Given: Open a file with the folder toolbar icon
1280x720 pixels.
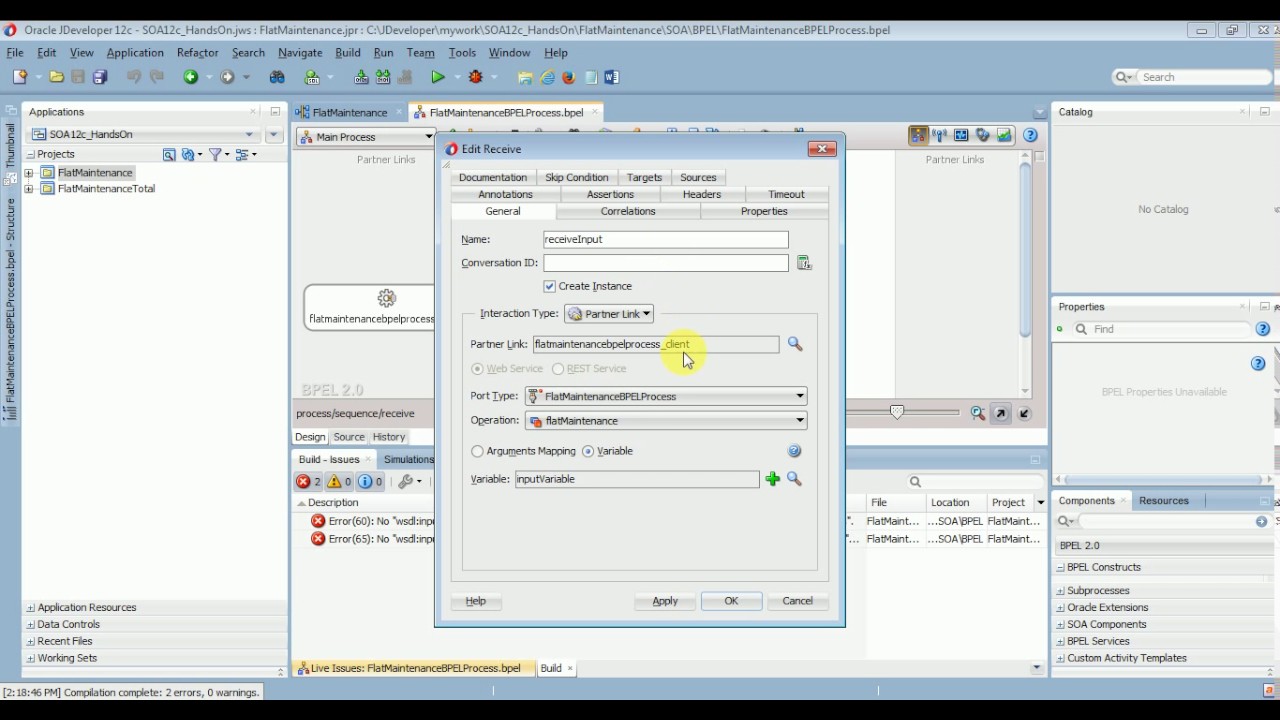Looking at the screenshot, I should [57, 77].
